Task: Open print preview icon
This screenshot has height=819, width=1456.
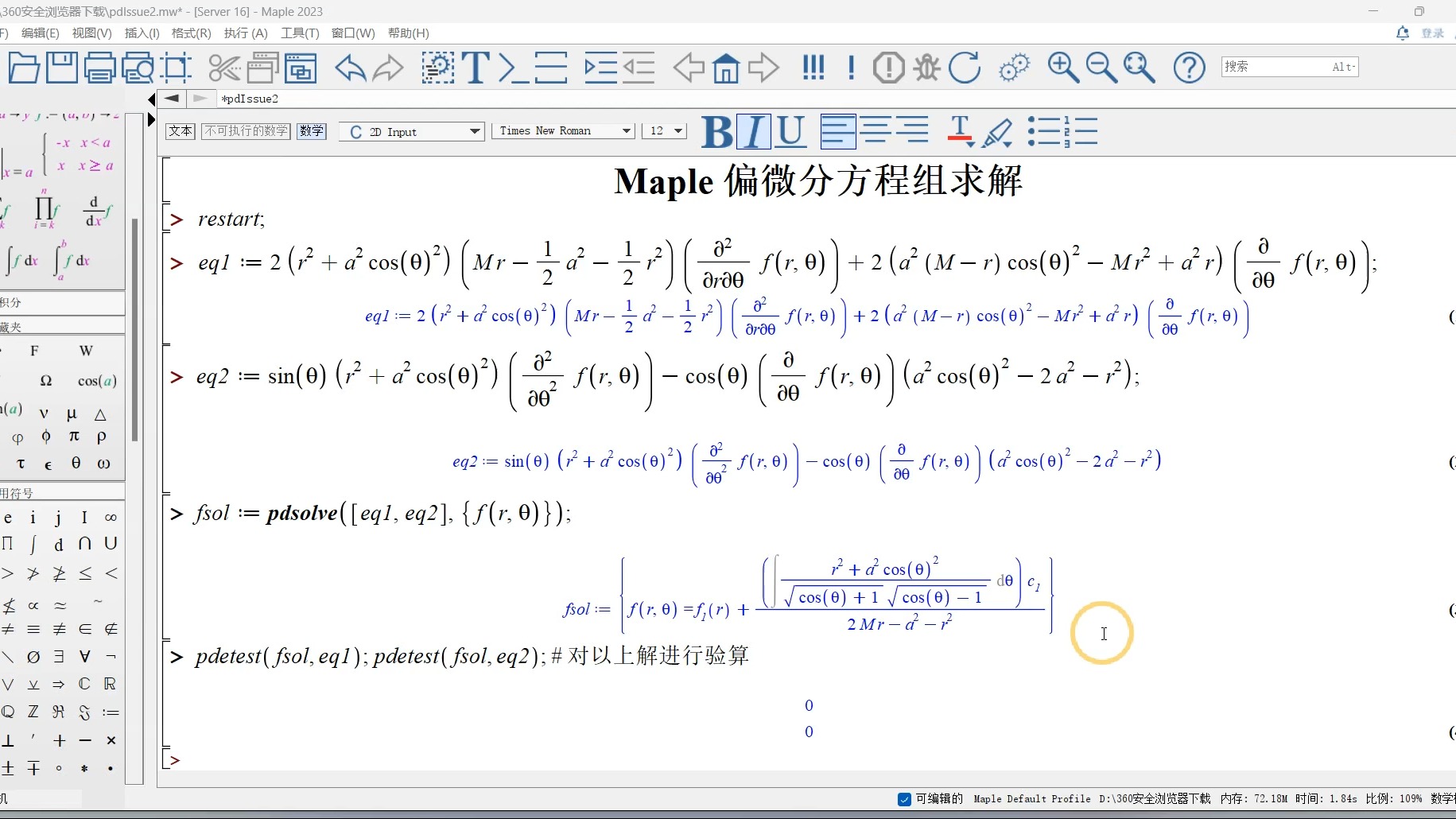Action: [138, 68]
